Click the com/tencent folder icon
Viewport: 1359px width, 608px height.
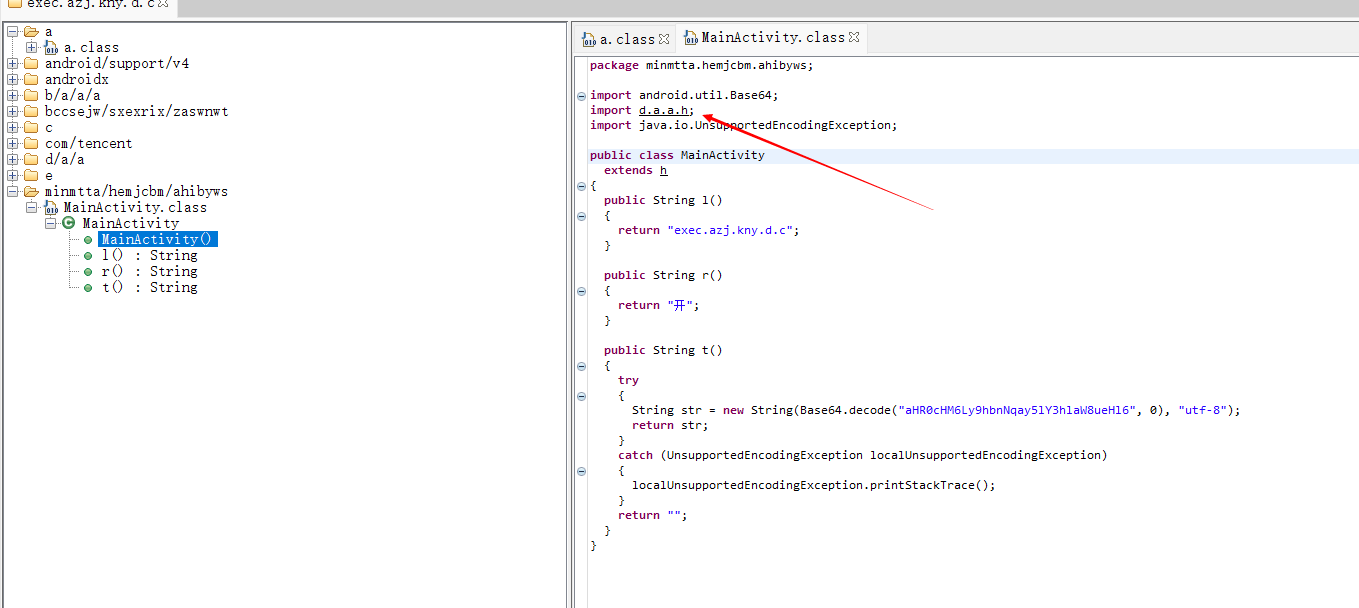[31, 143]
